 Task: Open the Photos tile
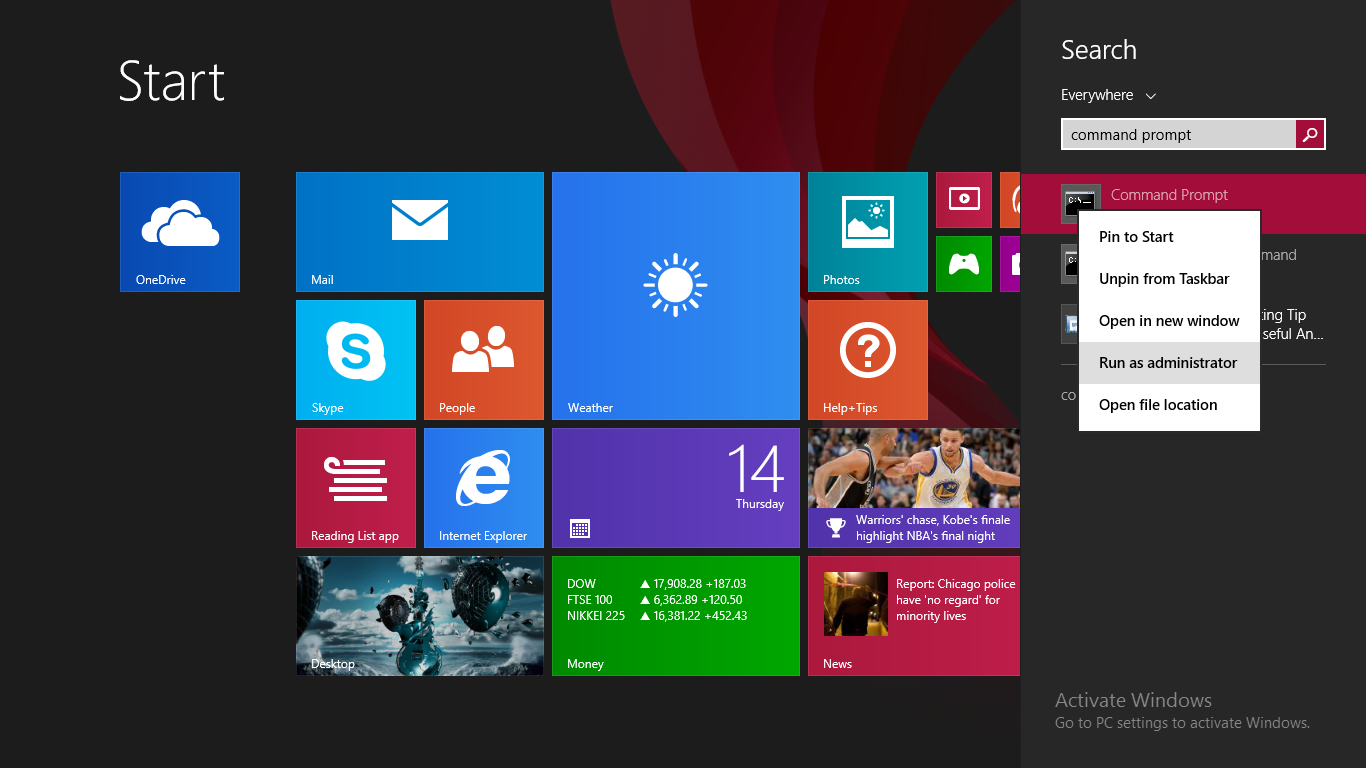[867, 231]
